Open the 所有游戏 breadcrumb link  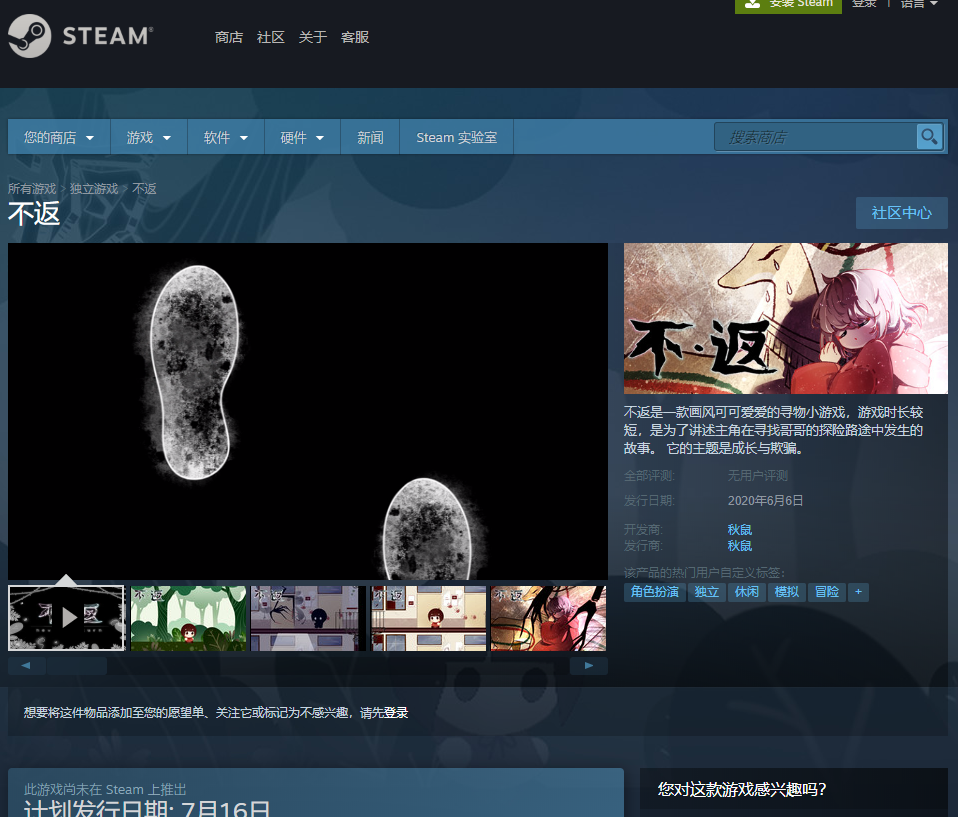32,189
